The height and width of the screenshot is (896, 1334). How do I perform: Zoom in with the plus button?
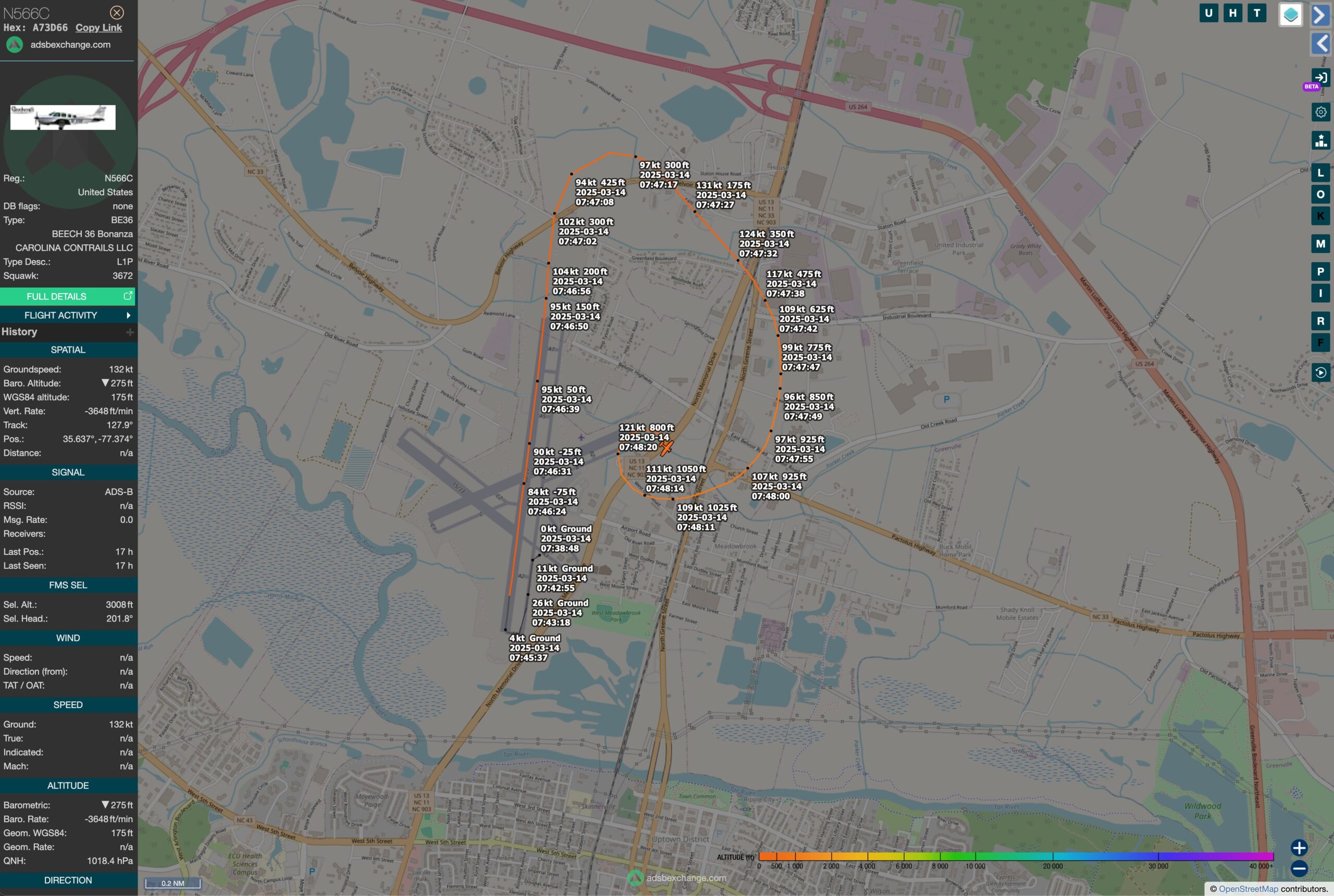click(1299, 848)
